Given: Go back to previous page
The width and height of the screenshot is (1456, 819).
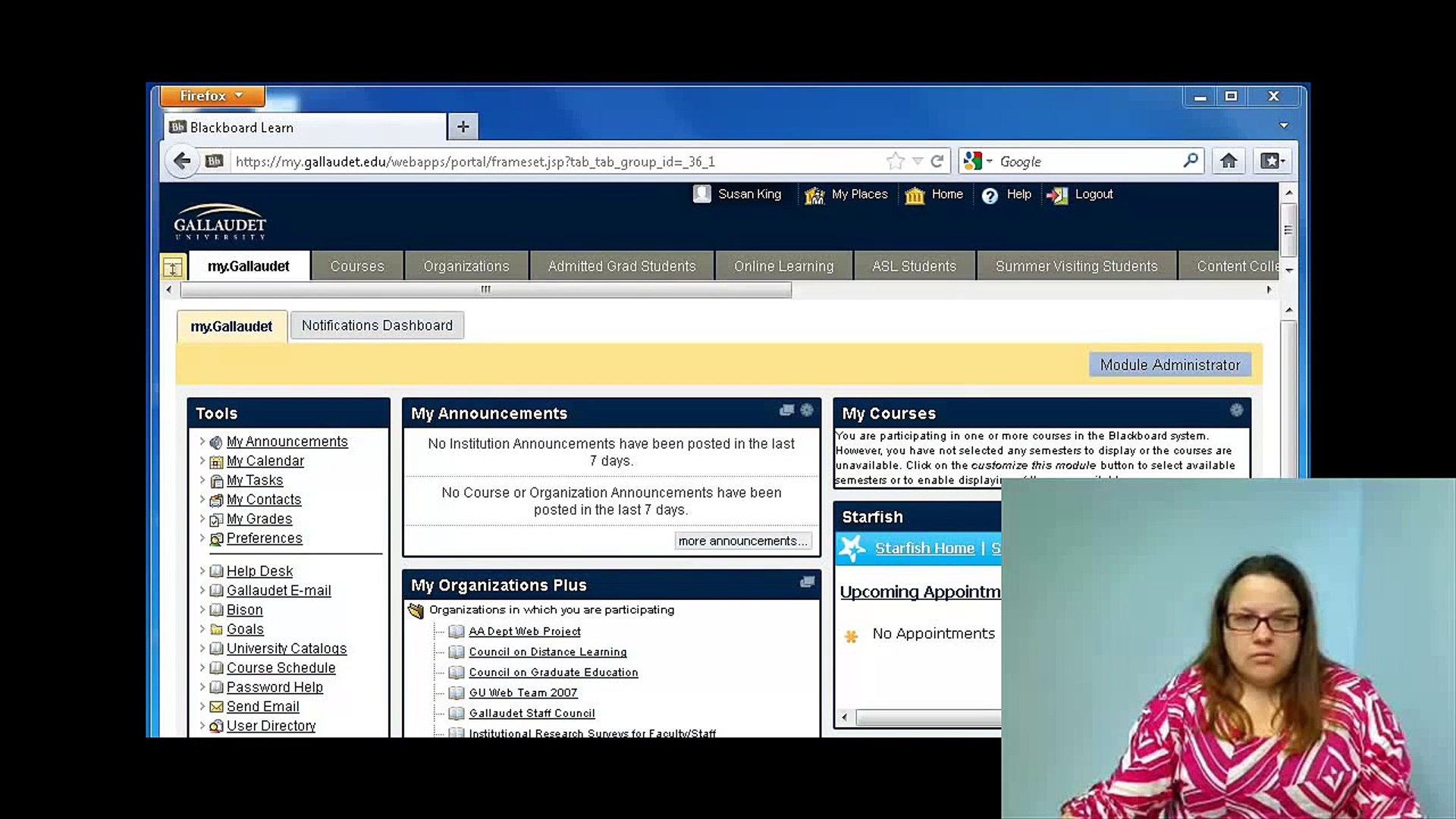Looking at the screenshot, I should [182, 161].
